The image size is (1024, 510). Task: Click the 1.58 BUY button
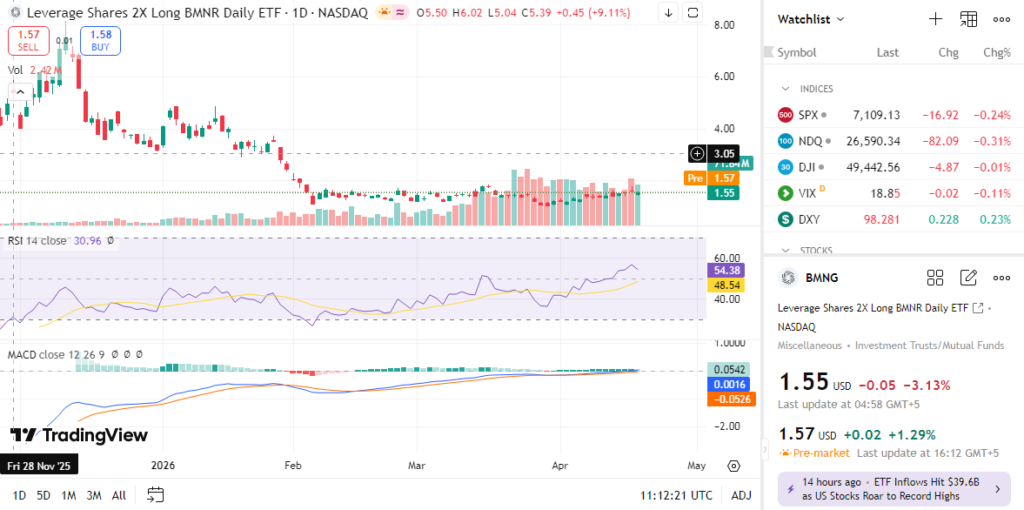pos(100,40)
